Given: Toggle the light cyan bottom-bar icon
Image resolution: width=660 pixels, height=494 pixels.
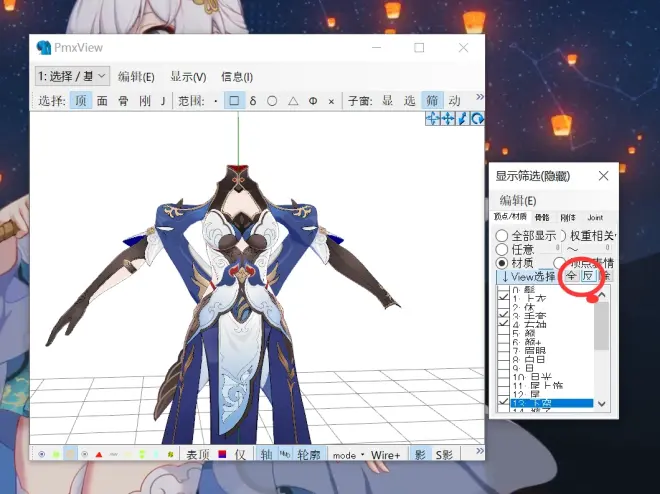Looking at the screenshot, I should (x=157, y=454).
